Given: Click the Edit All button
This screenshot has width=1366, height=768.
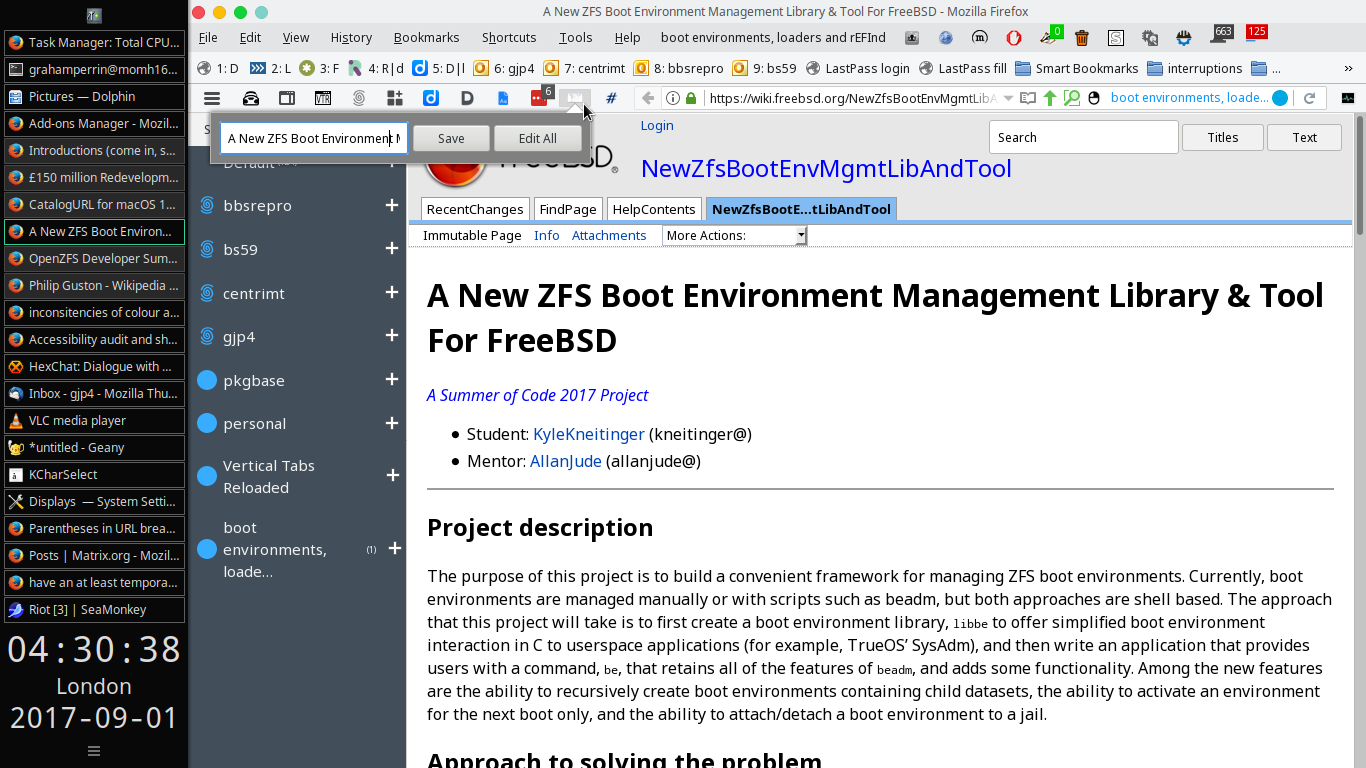Looking at the screenshot, I should pyautogui.click(x=538, y=138).
